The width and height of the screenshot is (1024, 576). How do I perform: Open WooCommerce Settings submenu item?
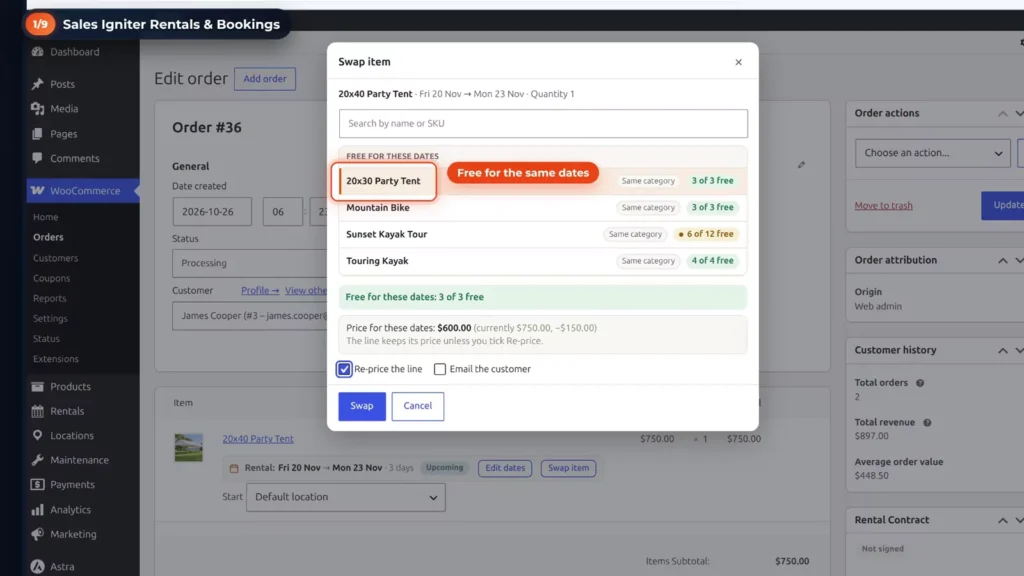(x=50, y=319)
